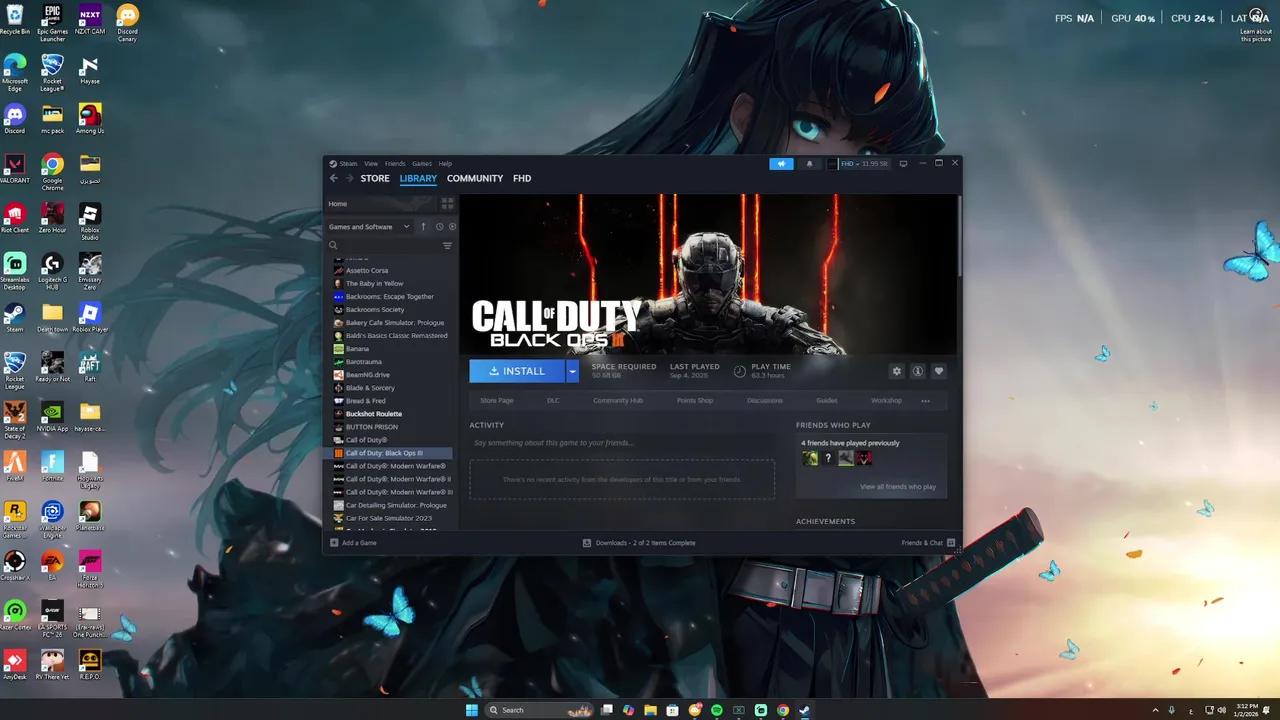The height and width of the screenshot is (720, 1280).
Task: Open Steam menu
Action: [x=348, y=164]
